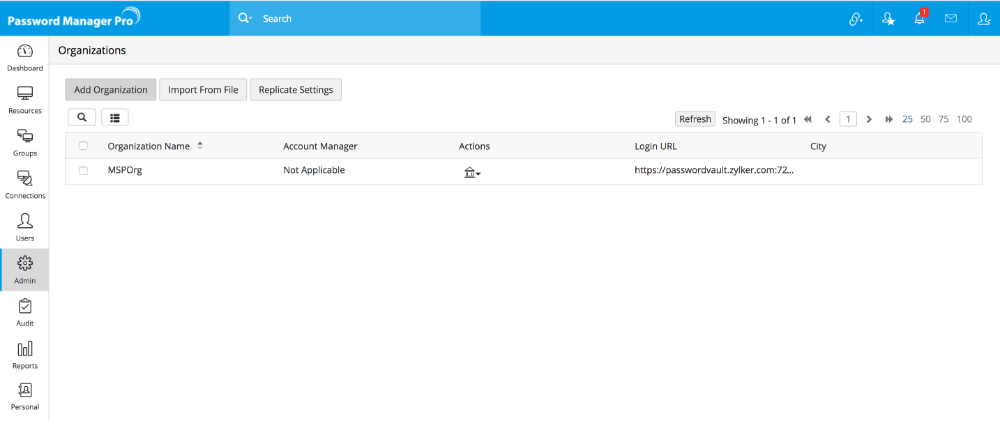This screenshot has height=421, width=1000.
Task: Open the Dashboard sidebar icon
Action: pyautogui.click(x=24, y=52)
